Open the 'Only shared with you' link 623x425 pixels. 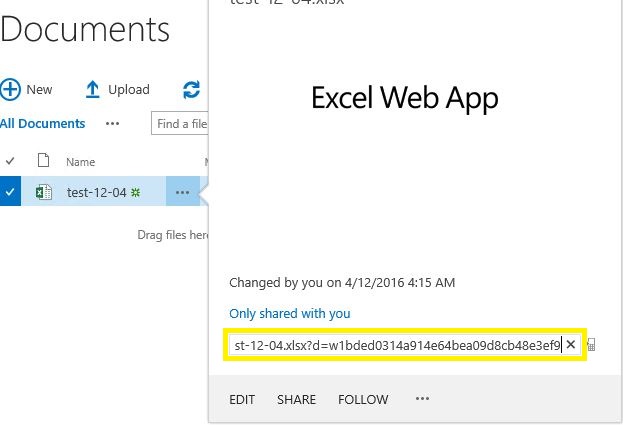tap(290, 314)
